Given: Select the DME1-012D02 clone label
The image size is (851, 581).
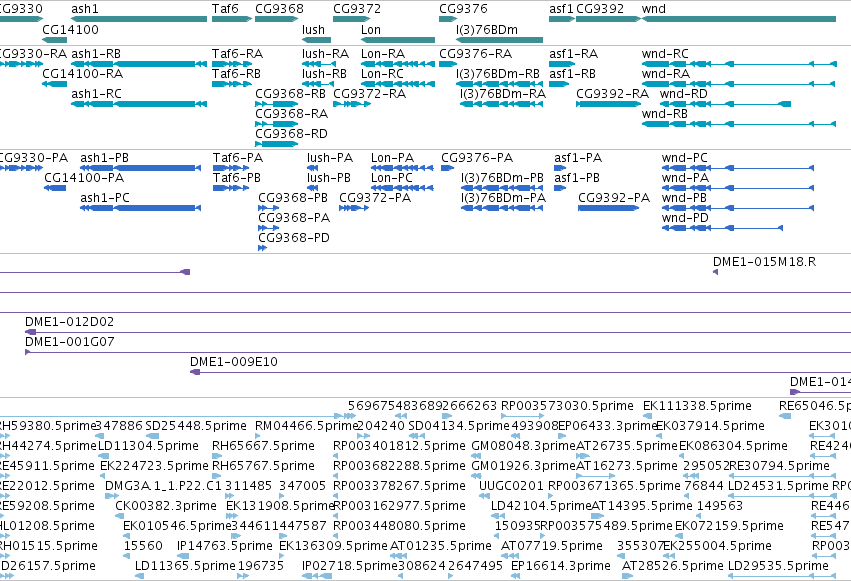Looking at the screenshot, I should click(69, 323).
